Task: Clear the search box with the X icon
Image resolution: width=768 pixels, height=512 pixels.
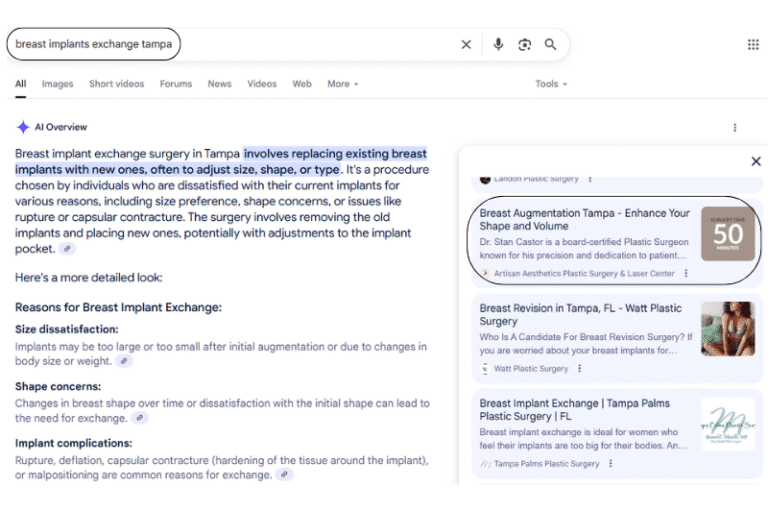Action: [466, 45]
